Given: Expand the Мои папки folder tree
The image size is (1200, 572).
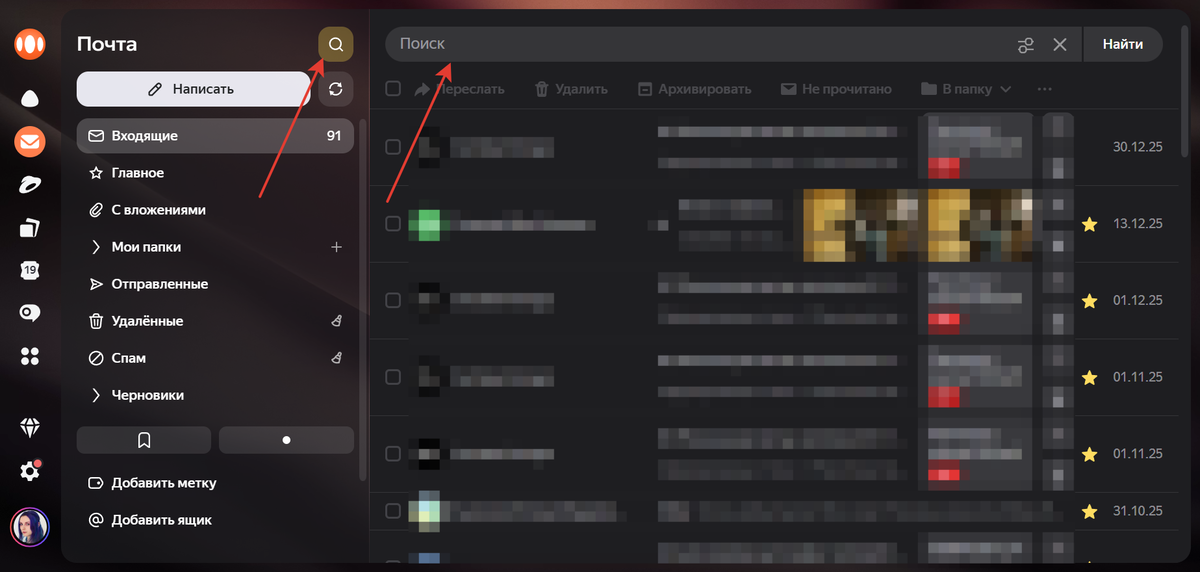Looking at the screenshot, I should (96, 247).
